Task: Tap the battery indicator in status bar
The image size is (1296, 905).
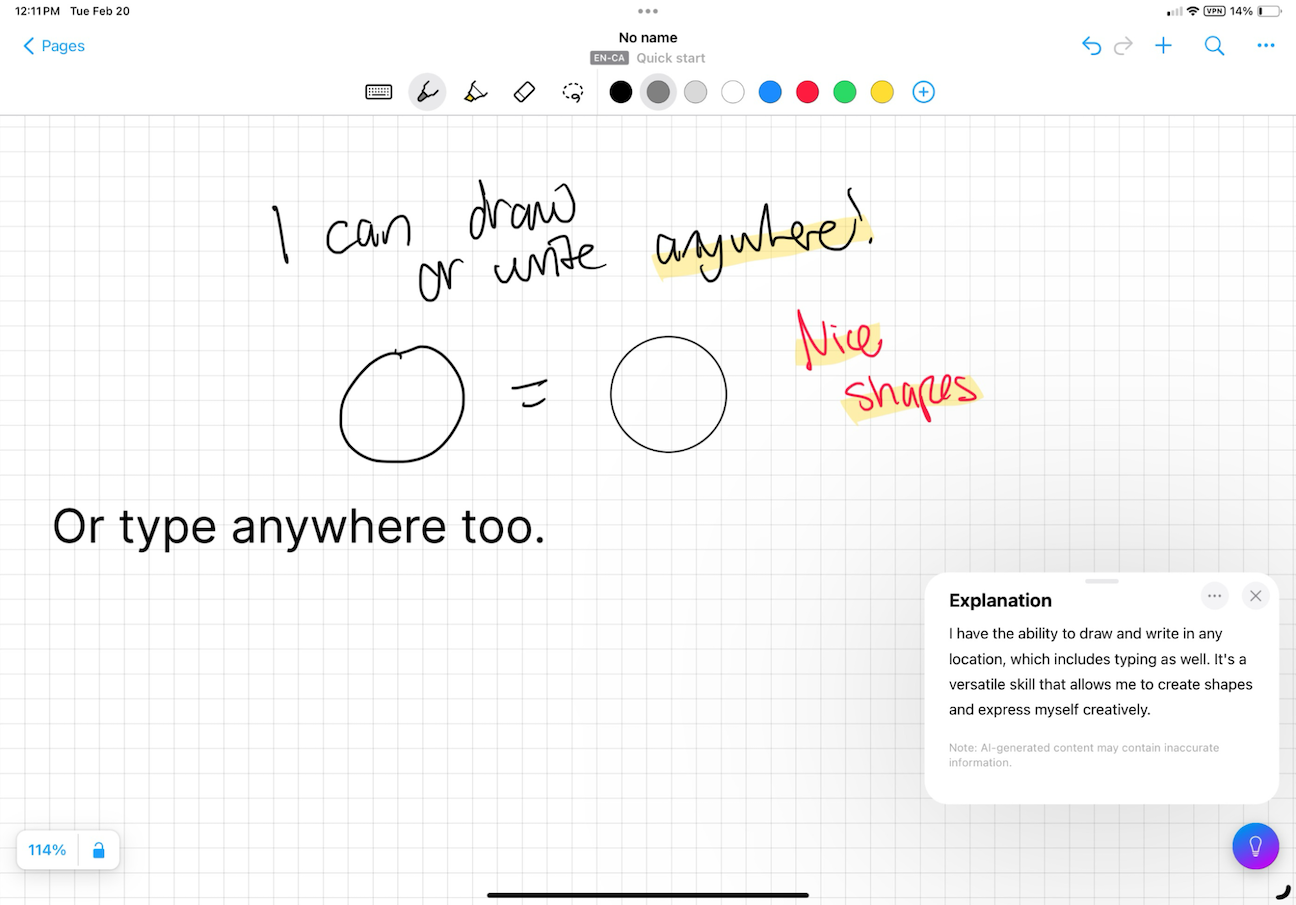Action: pyautogui.click(x=1270, y=11)
